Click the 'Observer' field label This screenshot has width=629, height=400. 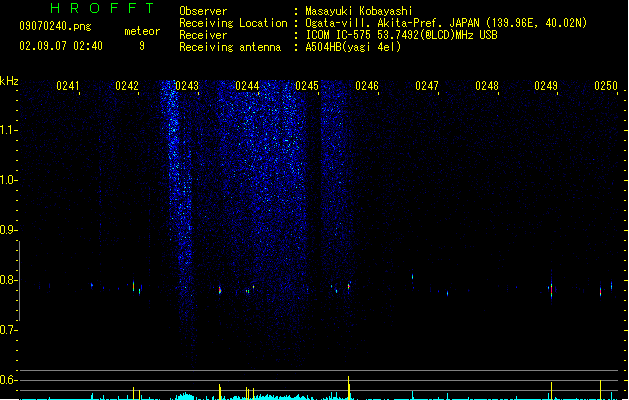[203, 11]
